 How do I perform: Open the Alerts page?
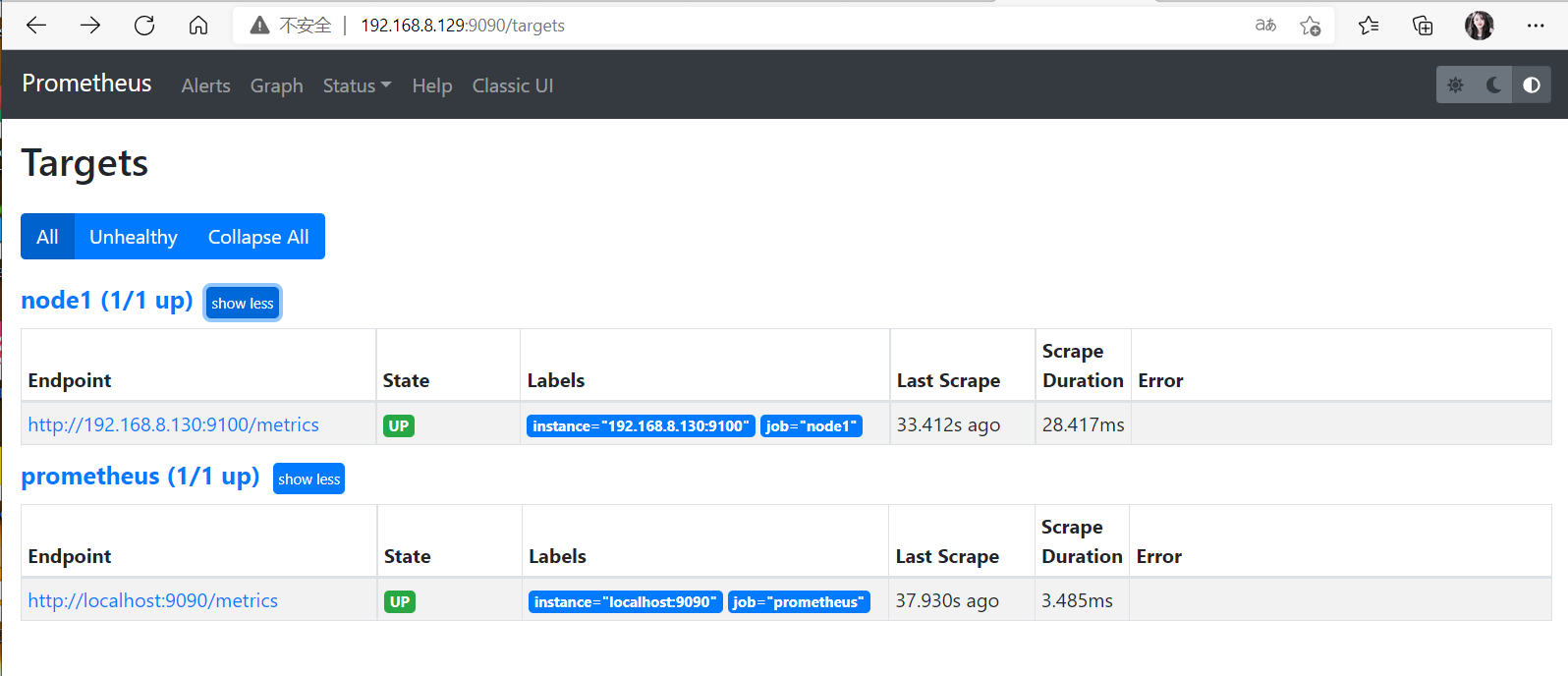point(205,85)
